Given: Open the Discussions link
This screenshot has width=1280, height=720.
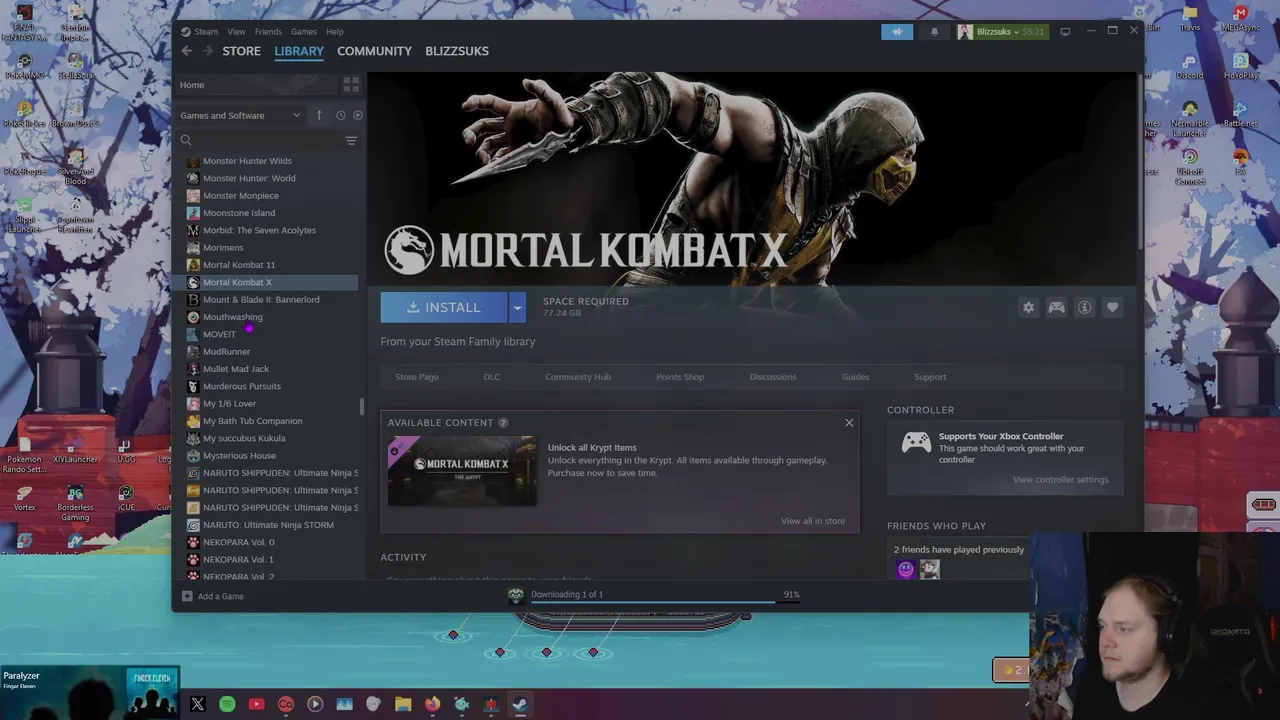Looking at the screenshot, I should (x=773, y=377).
